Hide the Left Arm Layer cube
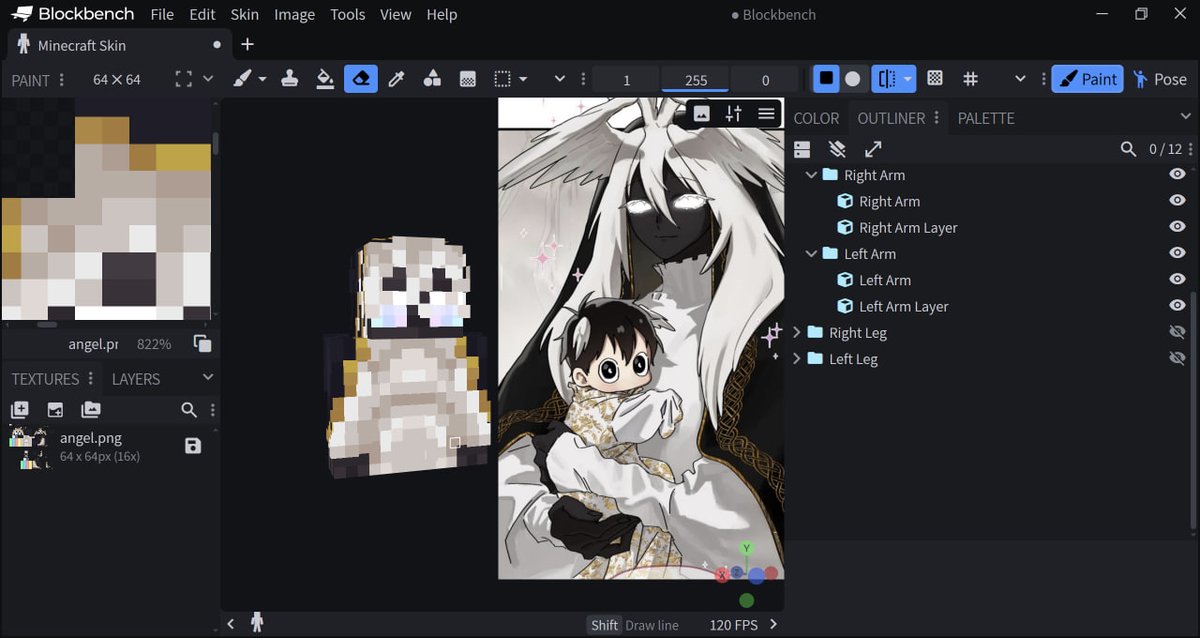Image resolution: width=1200 pixels, height=638 pixels. pyautogui.click(x=1177, y=306)
